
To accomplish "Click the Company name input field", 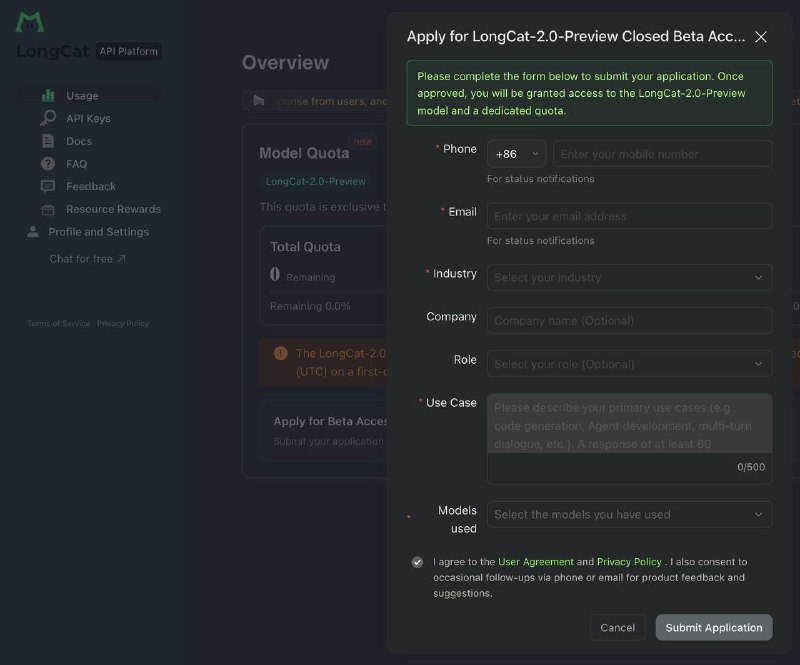I will pyautogui.click(x=630, y=321).
